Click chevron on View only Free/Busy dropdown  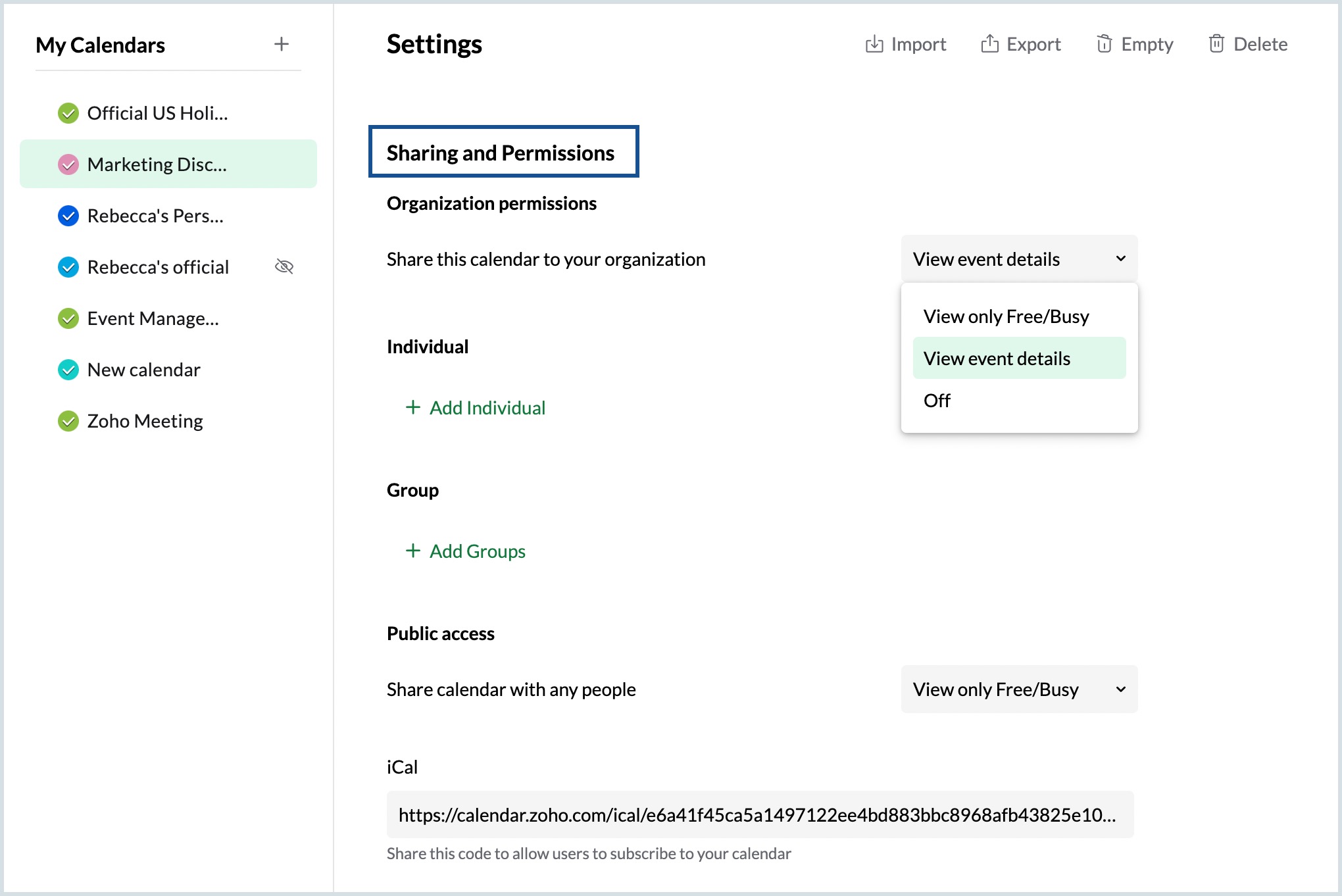point(1120,689)
